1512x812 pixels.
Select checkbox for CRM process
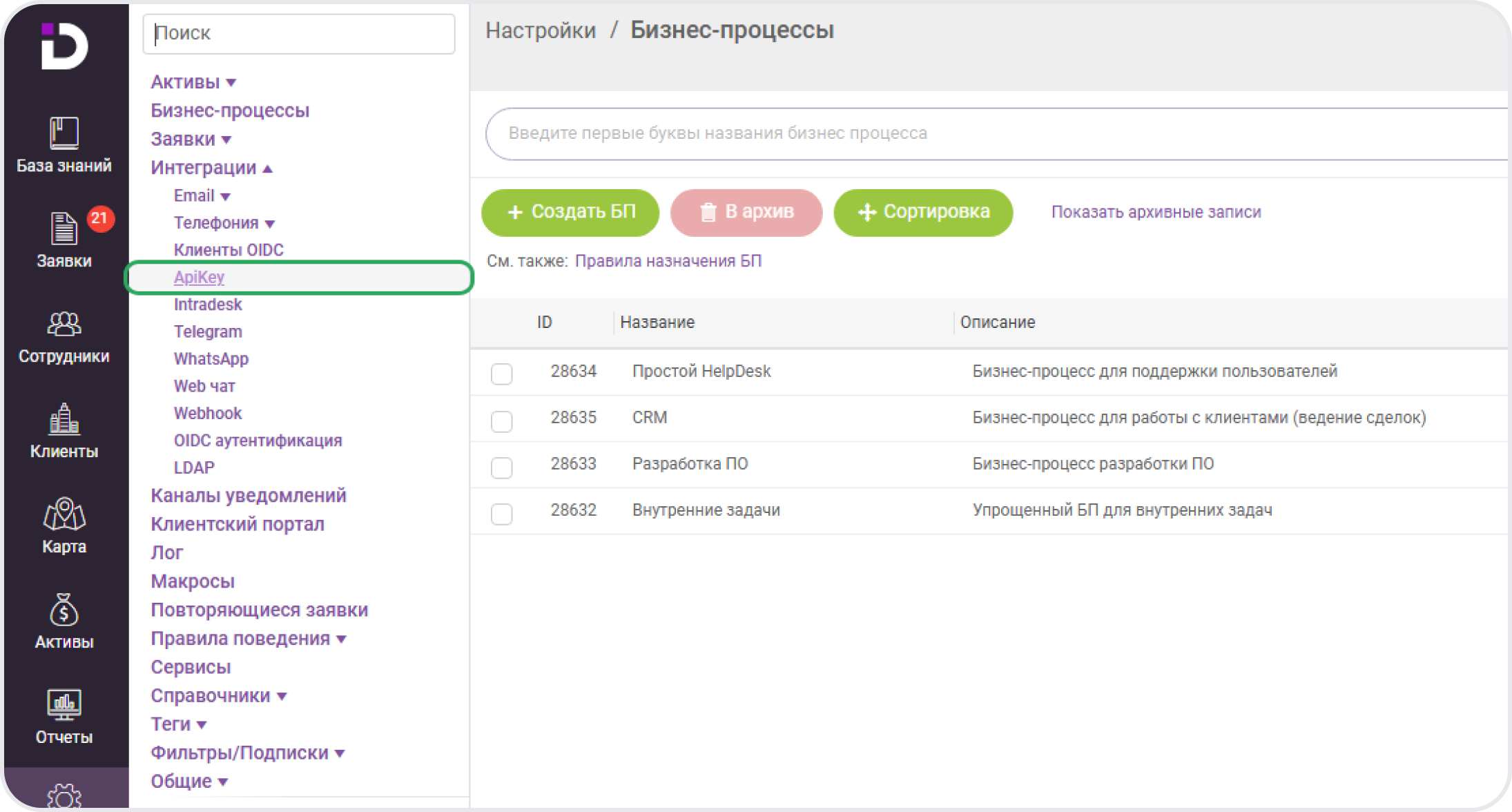[501, 420]
